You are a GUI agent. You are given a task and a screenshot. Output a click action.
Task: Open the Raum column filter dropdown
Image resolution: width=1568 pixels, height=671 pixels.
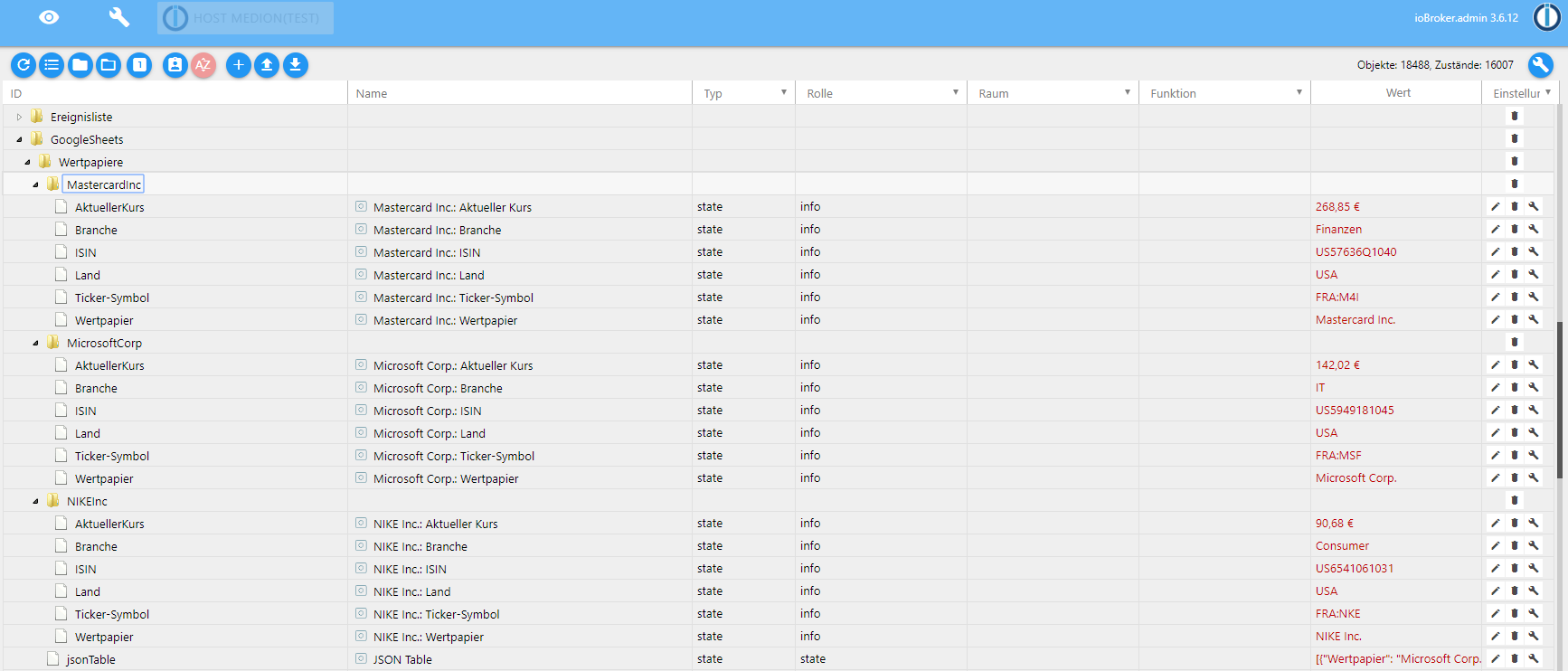[x=1127, y=92]
